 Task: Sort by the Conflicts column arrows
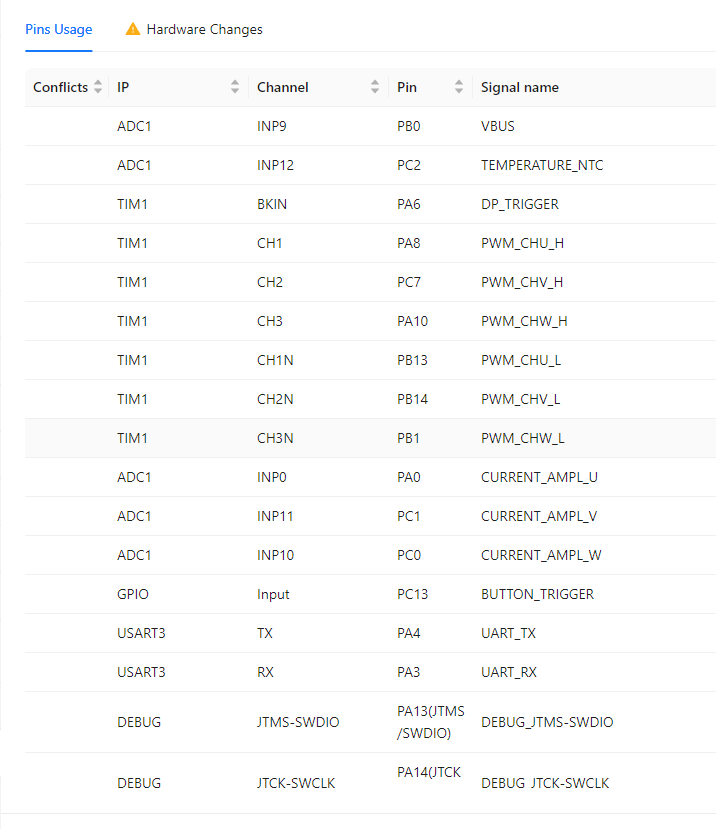98,87
